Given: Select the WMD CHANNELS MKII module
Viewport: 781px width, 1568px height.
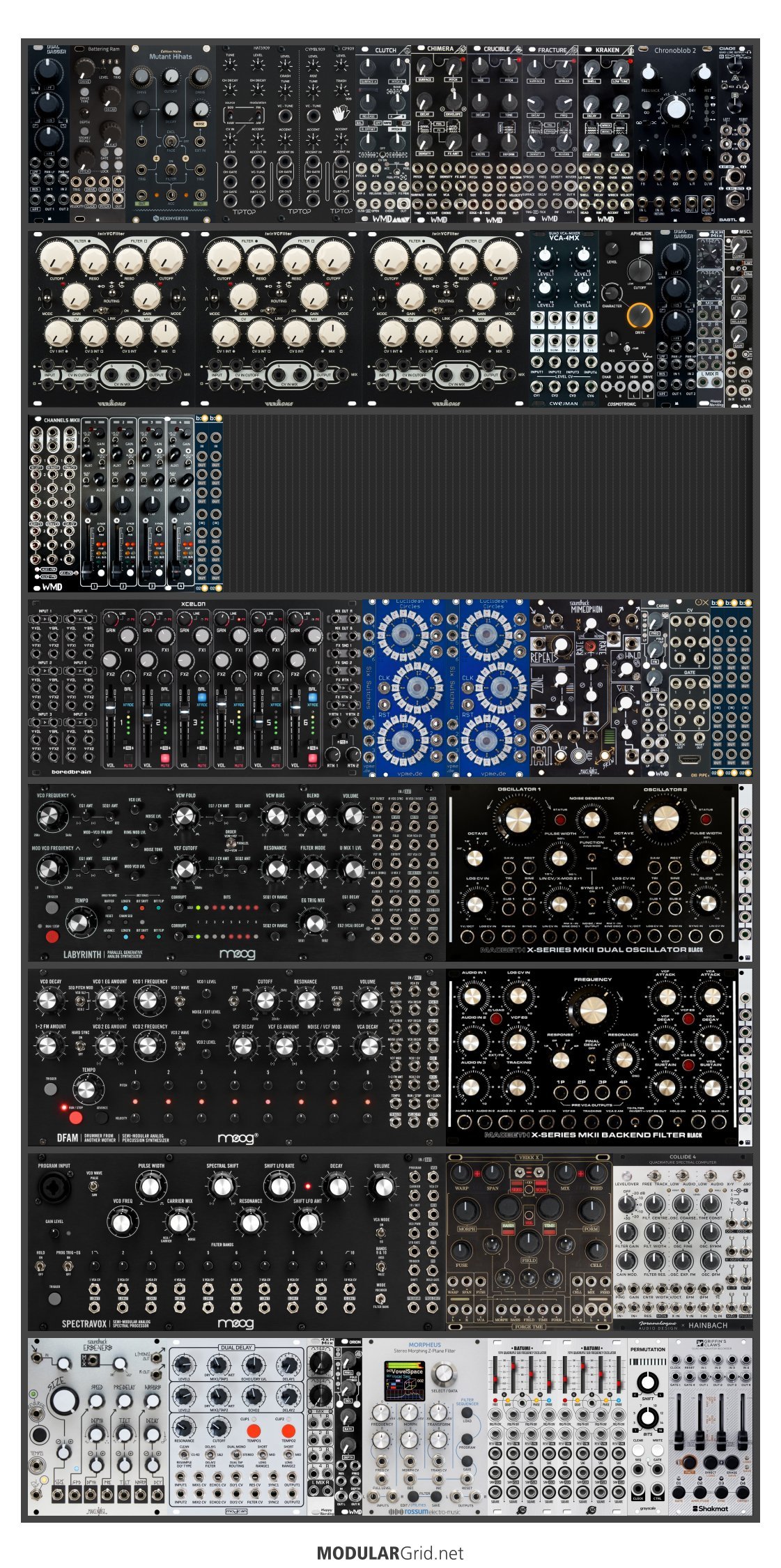Looking at the screenshot, I should [x=111, y=504].
